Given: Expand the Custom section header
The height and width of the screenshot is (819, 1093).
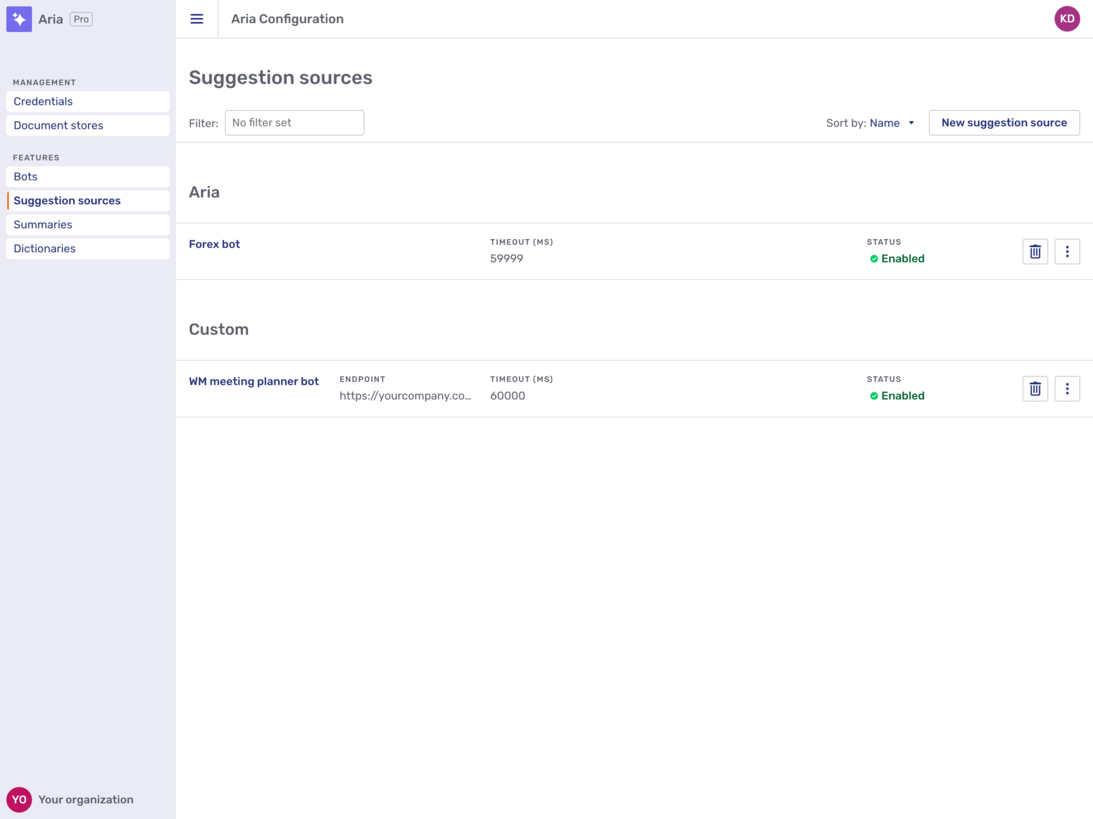Looking at the screenshot, I should (219, 329).
